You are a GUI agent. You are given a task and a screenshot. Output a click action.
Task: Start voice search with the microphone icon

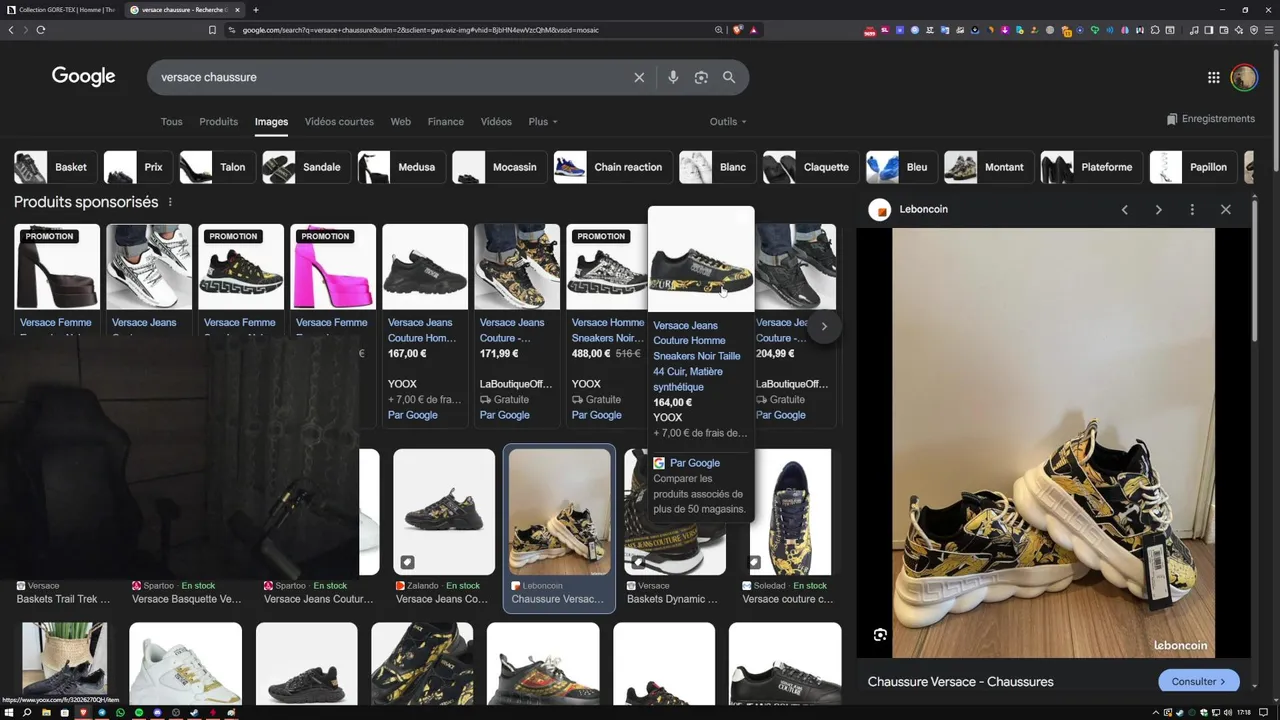[673, 77]
